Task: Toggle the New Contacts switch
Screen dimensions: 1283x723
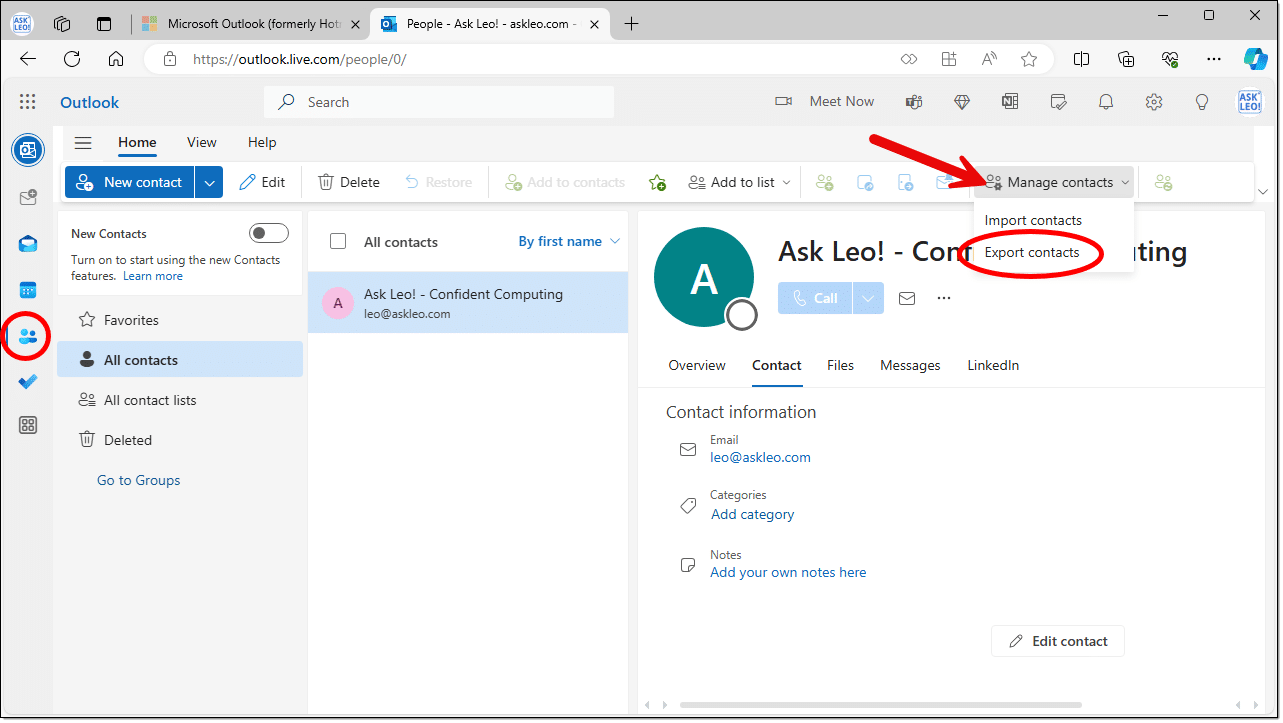Action: pos(268,233)
